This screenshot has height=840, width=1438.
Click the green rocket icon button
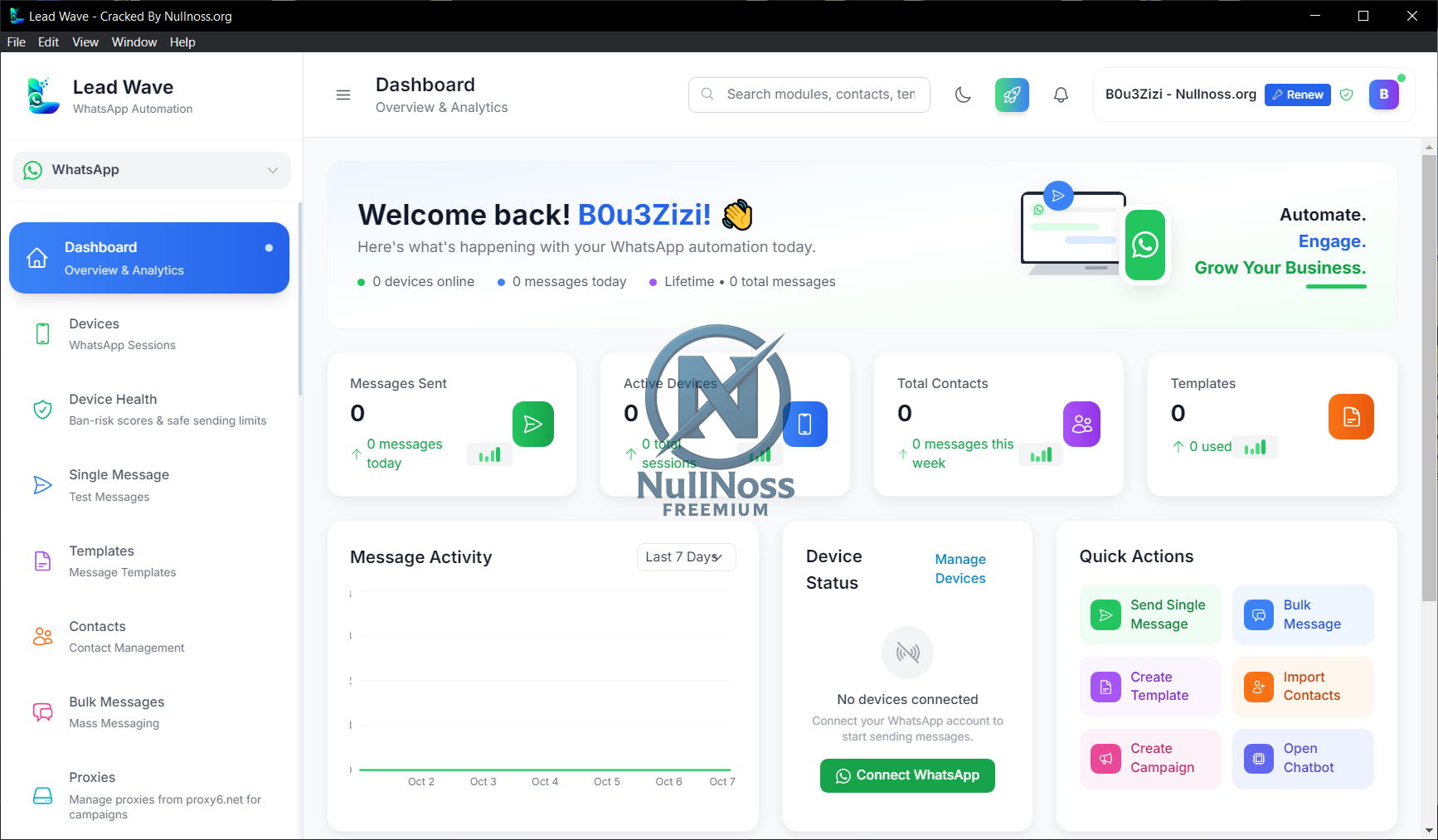click(x=1012, y=95)
